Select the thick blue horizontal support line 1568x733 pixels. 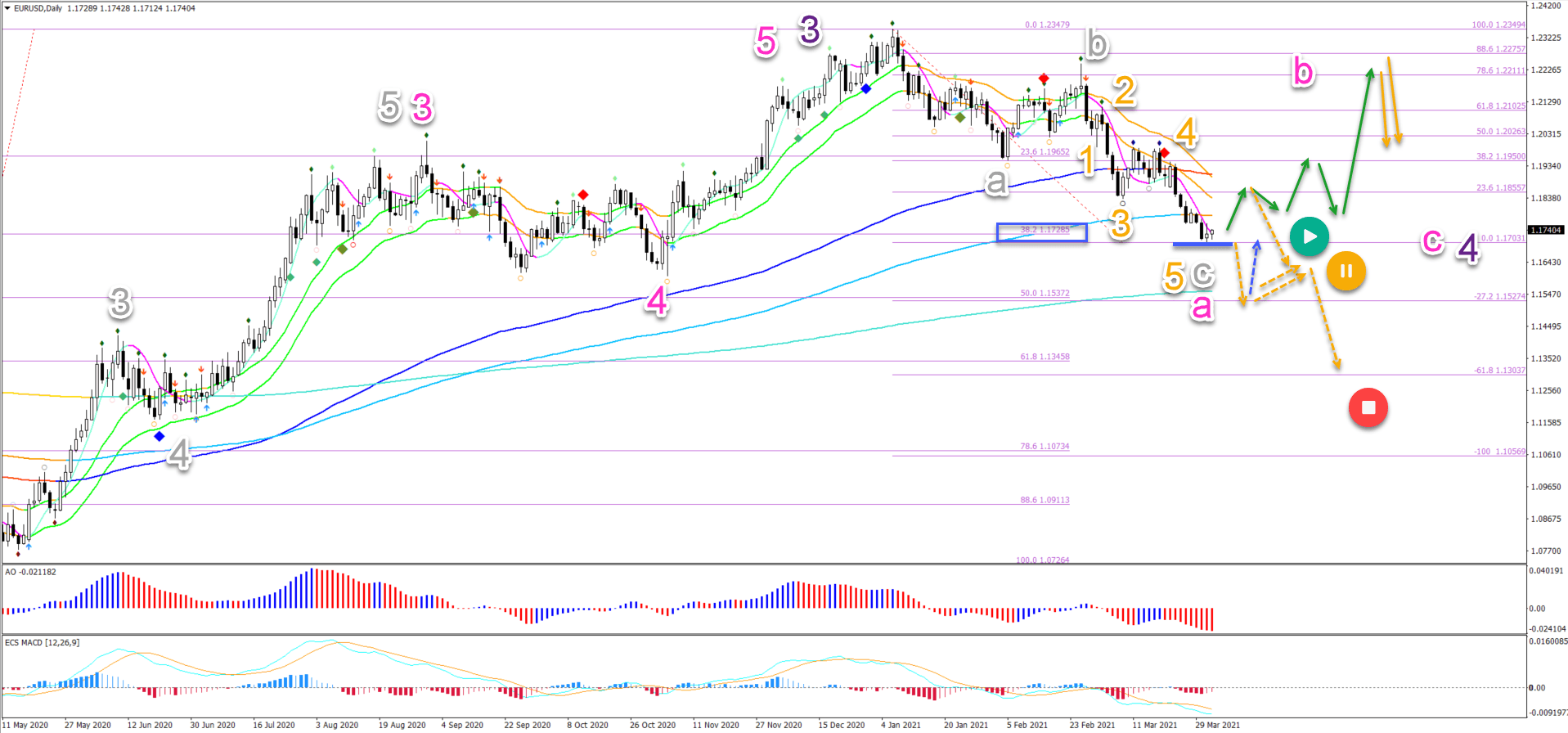[1202, 244]
